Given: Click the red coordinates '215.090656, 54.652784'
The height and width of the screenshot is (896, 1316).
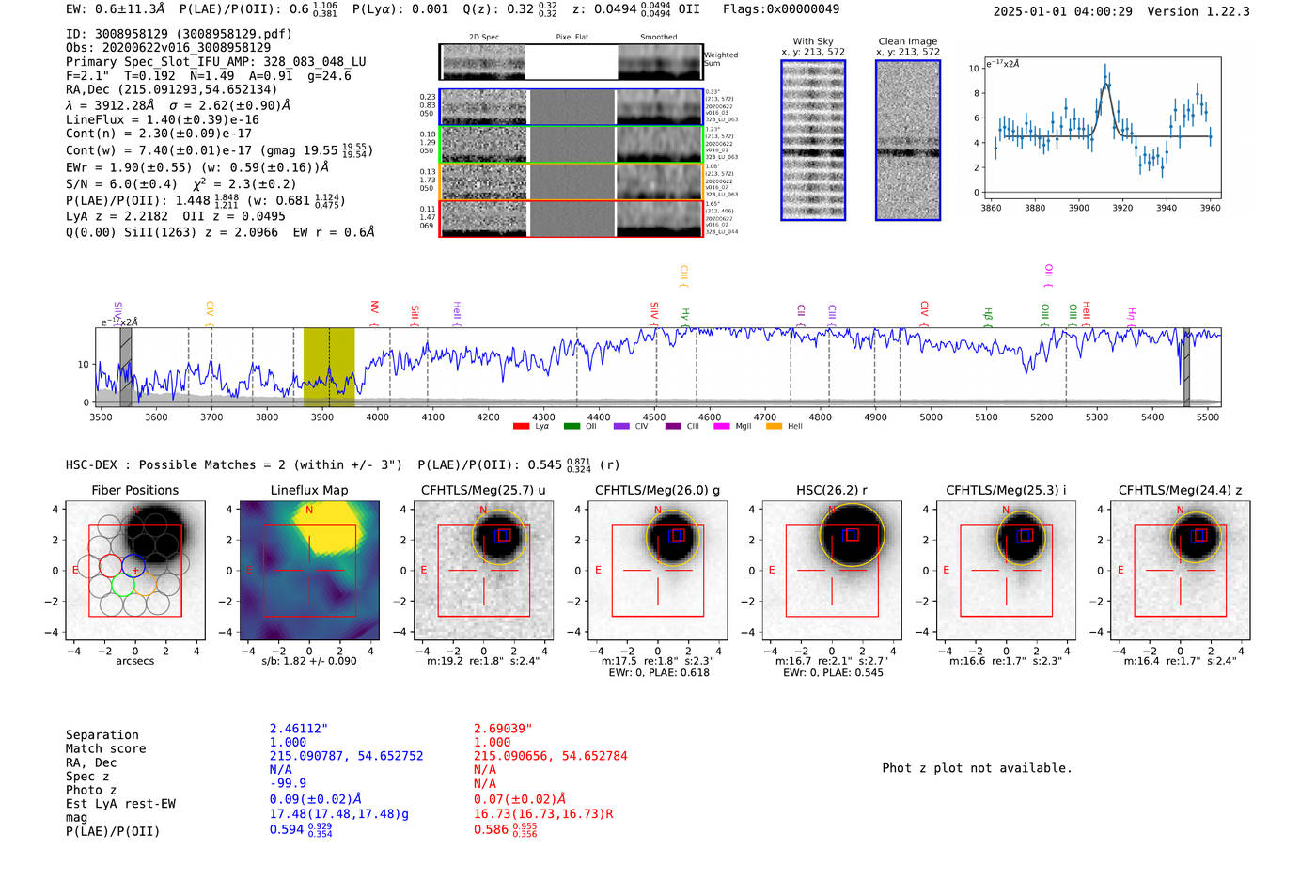Looking at the screenshot, I should 551,756.
